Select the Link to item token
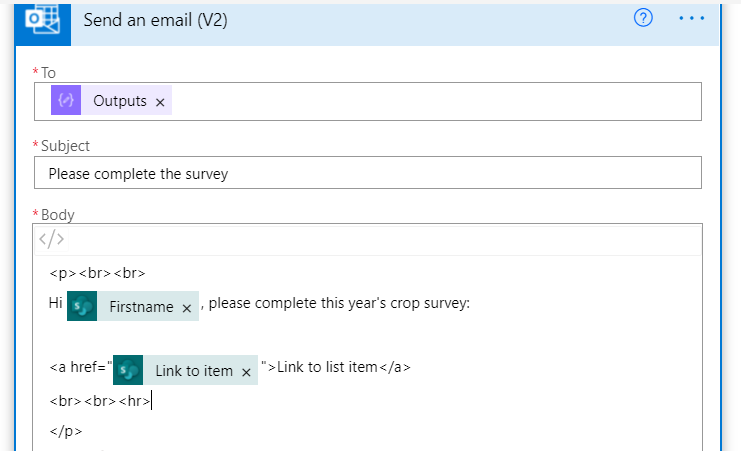The height and width of the screenshot is (451, 741). [x=193, y=371]
